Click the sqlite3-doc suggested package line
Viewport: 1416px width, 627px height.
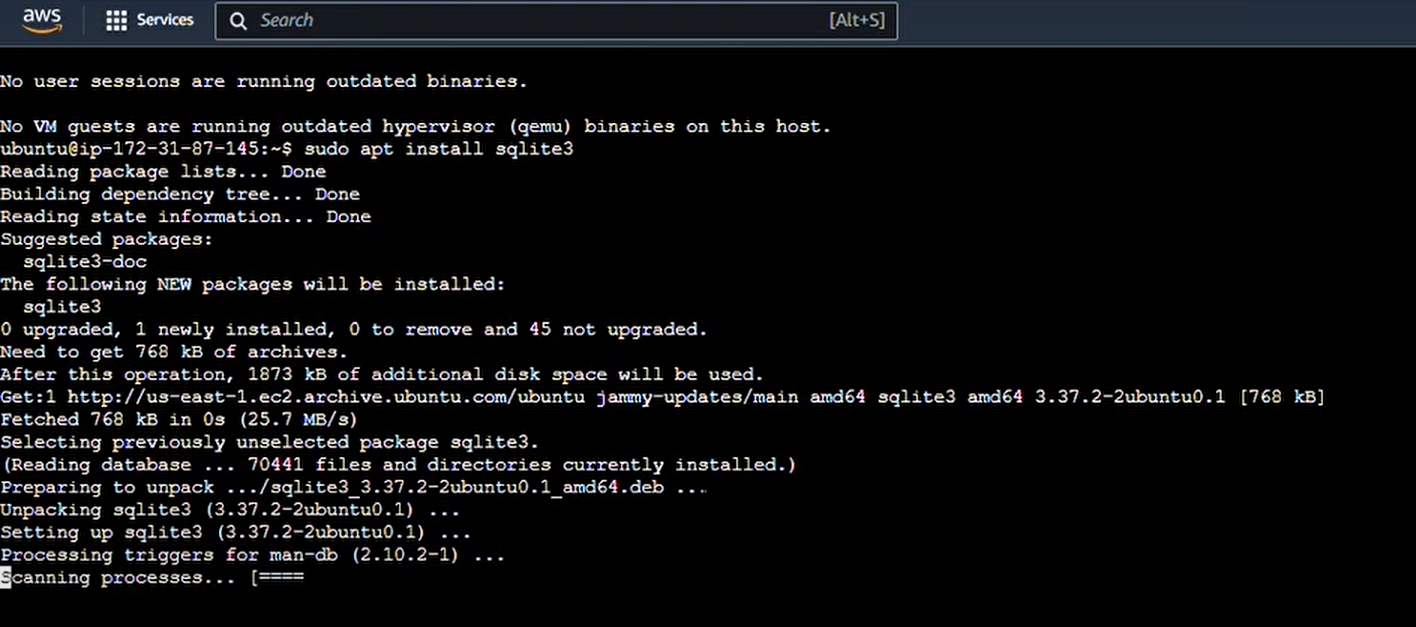(x=85, y=262)
